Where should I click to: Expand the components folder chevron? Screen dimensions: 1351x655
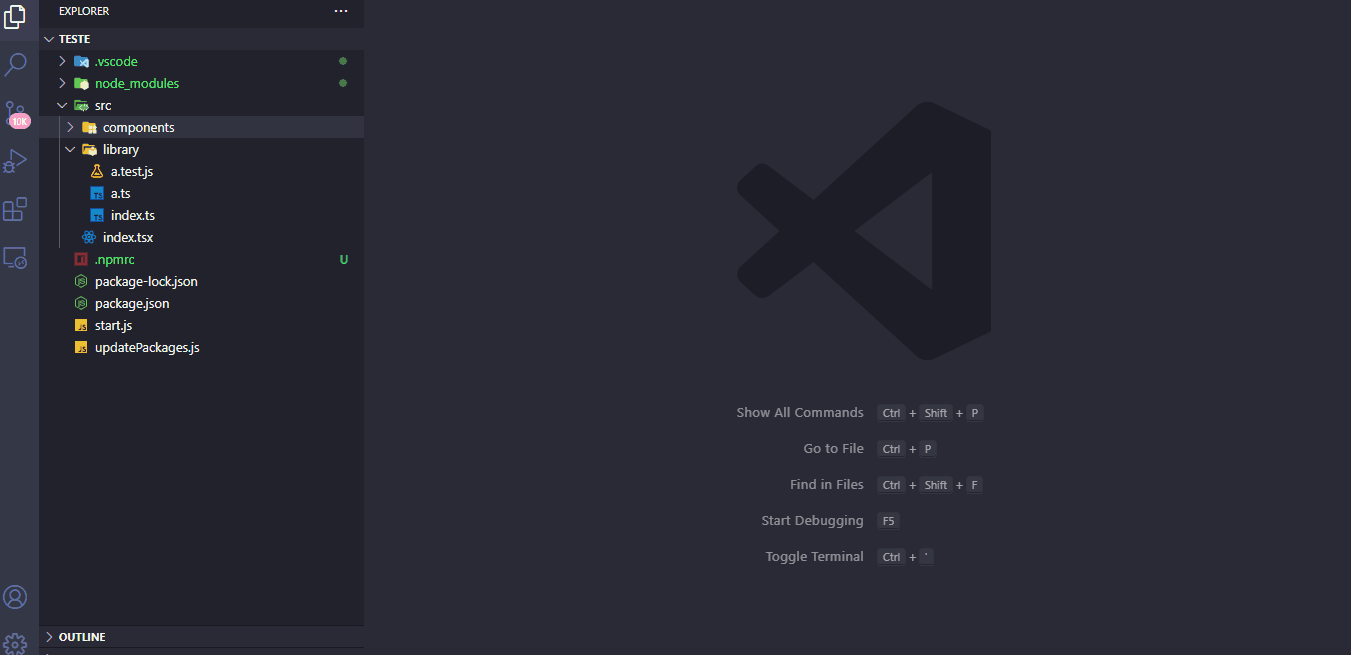pyautogui.click(x=70, y=127)
